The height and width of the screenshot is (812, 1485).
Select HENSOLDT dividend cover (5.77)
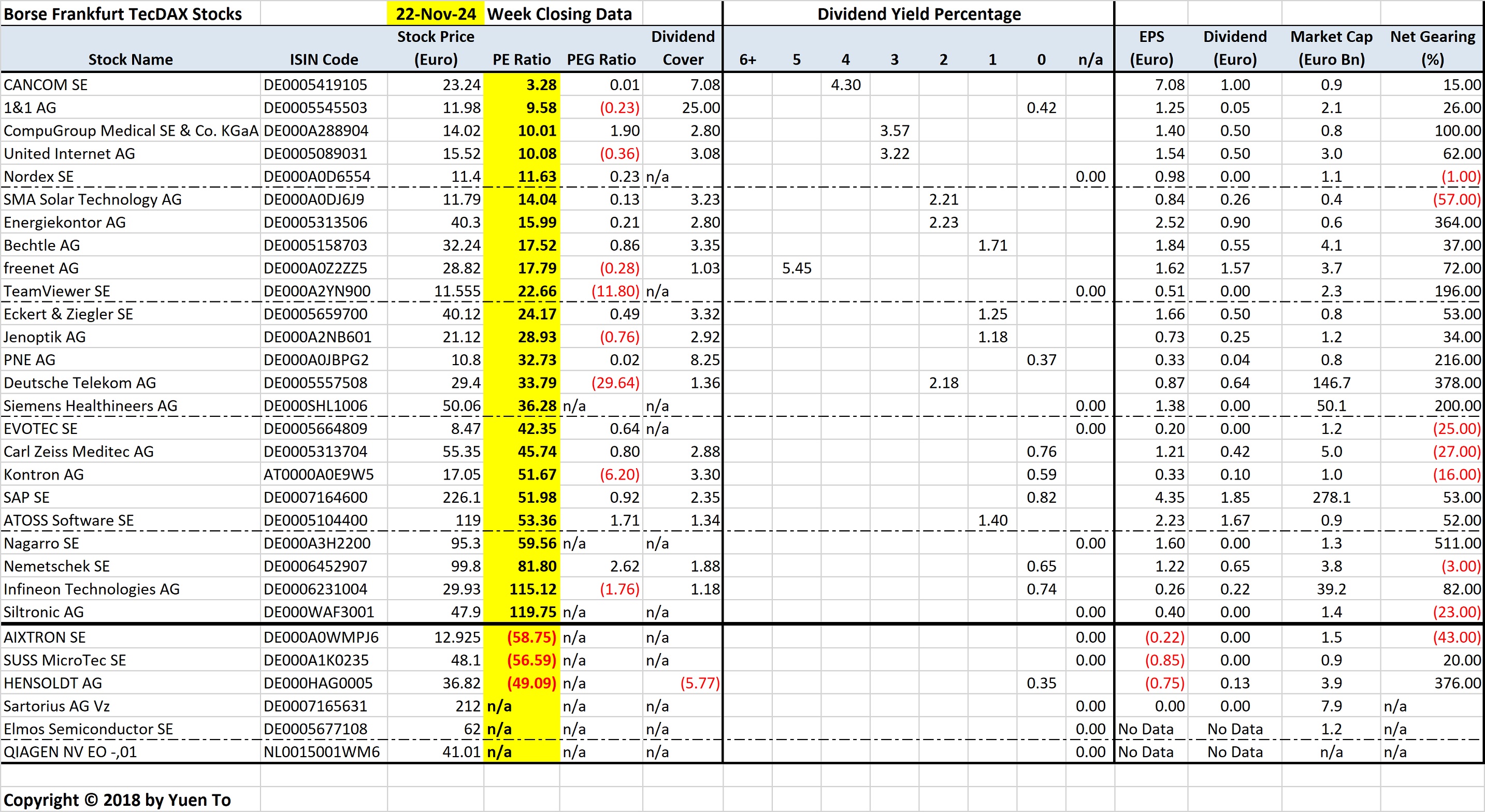[x=700, y=683]
